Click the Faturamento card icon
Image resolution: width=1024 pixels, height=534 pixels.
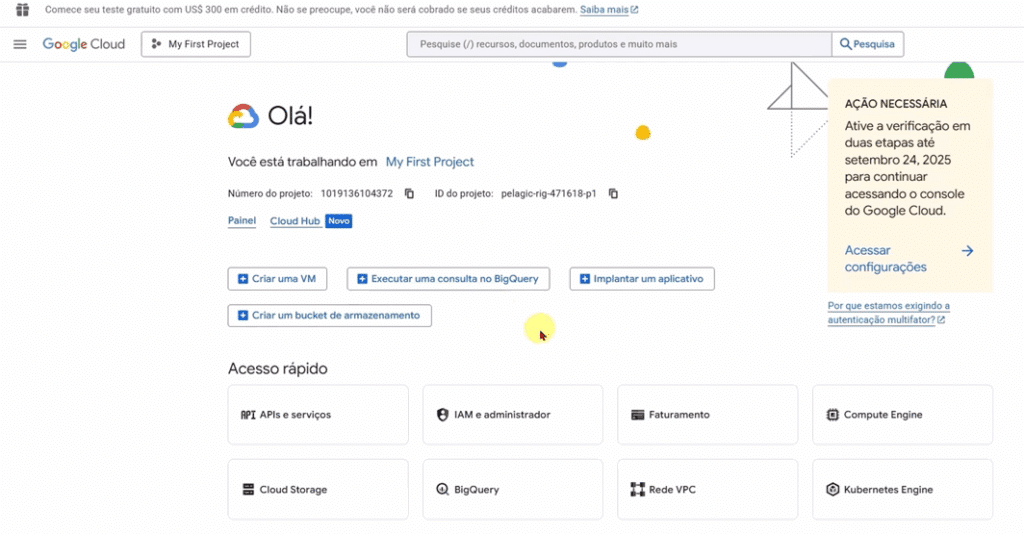[x=637, y=415]
